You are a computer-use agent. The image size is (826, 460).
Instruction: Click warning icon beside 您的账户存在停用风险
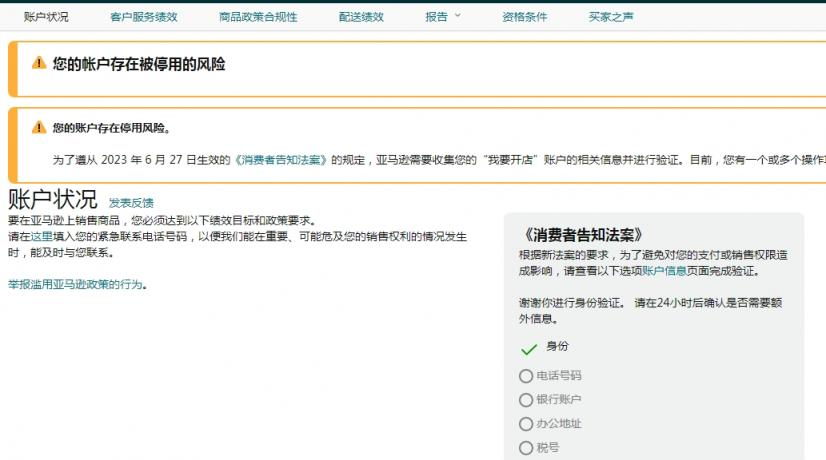coord(39,127)
